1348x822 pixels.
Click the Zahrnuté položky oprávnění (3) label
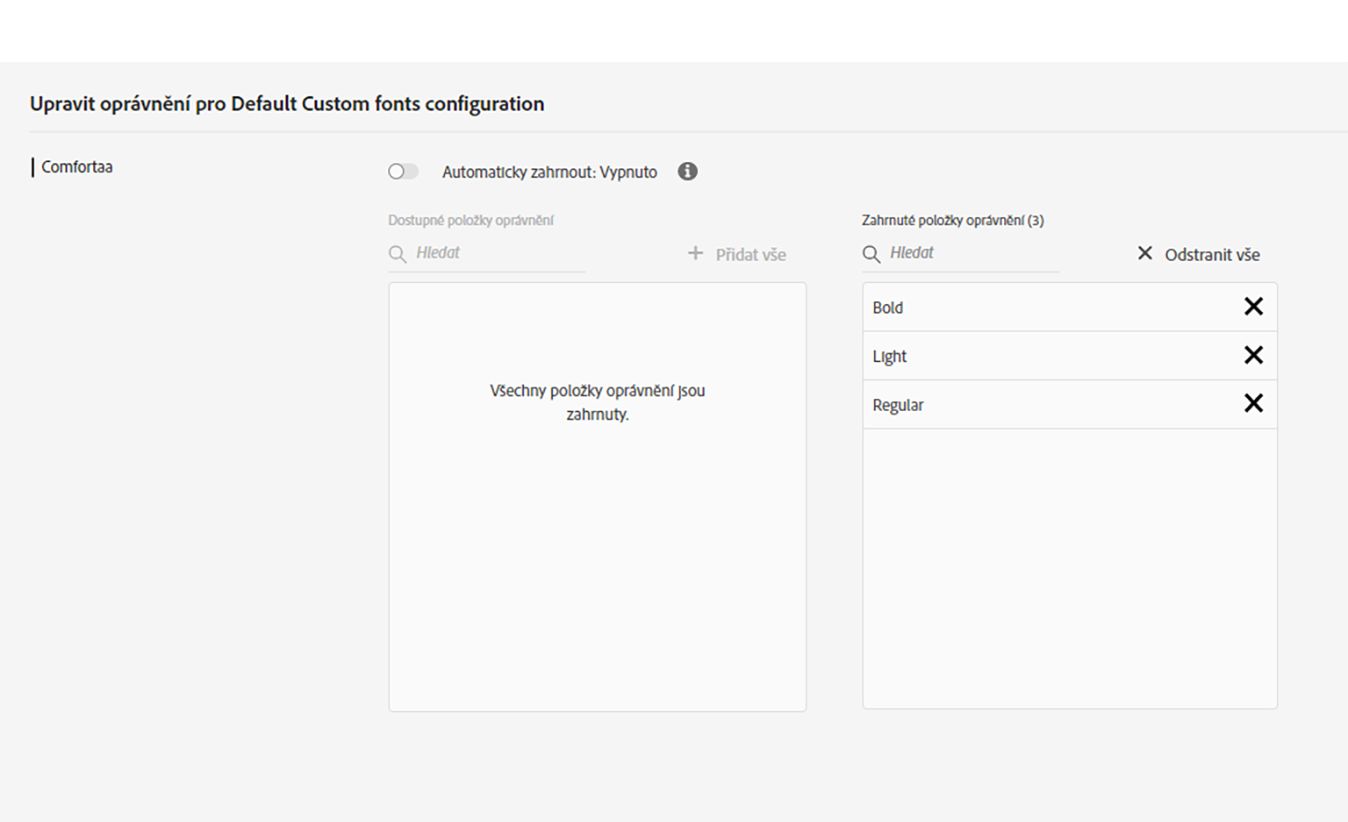(953, 220)
